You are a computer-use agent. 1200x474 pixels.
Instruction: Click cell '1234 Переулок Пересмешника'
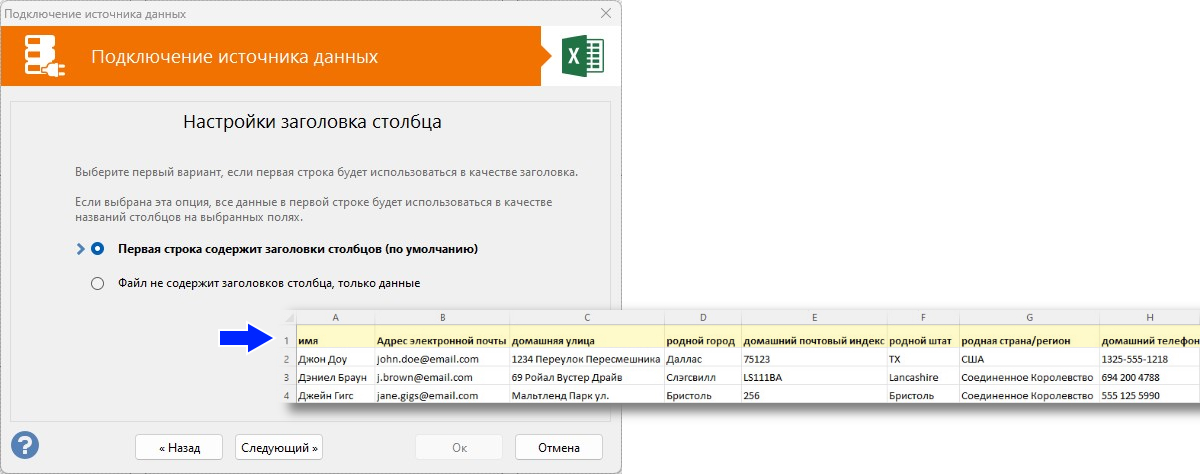(587, 359)
